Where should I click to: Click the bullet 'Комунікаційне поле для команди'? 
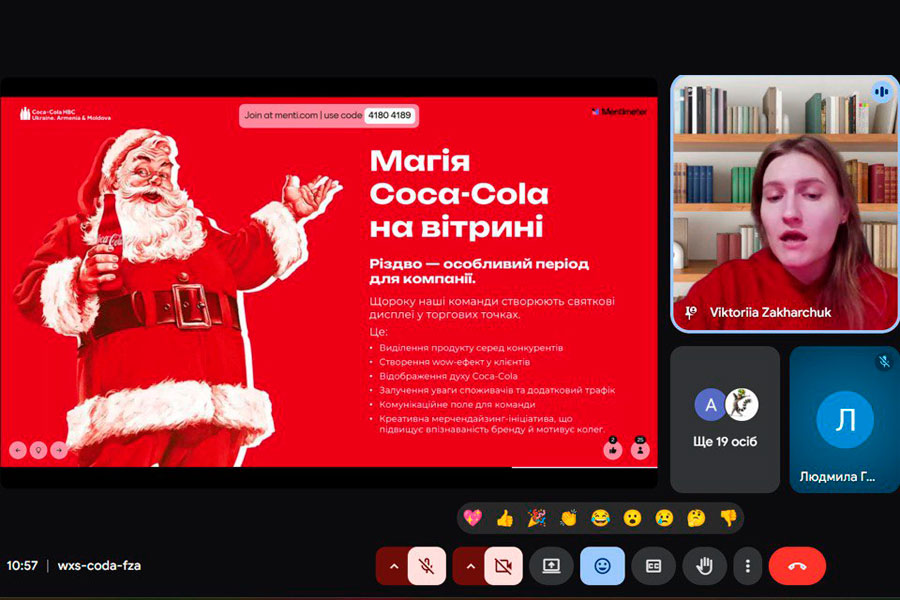pos(457,404)
